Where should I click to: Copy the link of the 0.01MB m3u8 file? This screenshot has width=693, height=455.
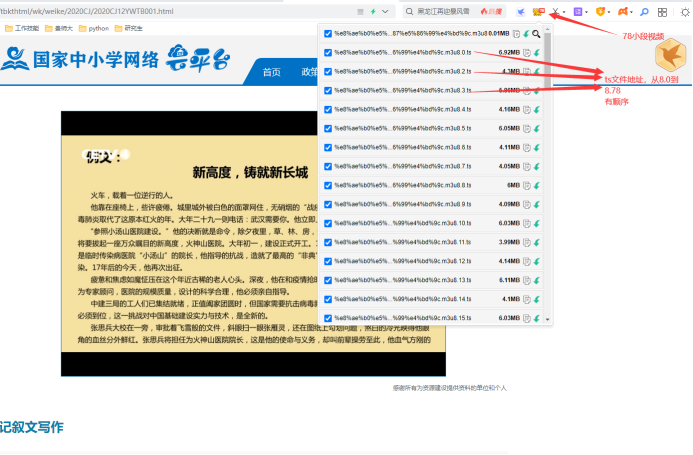(516, 34)
